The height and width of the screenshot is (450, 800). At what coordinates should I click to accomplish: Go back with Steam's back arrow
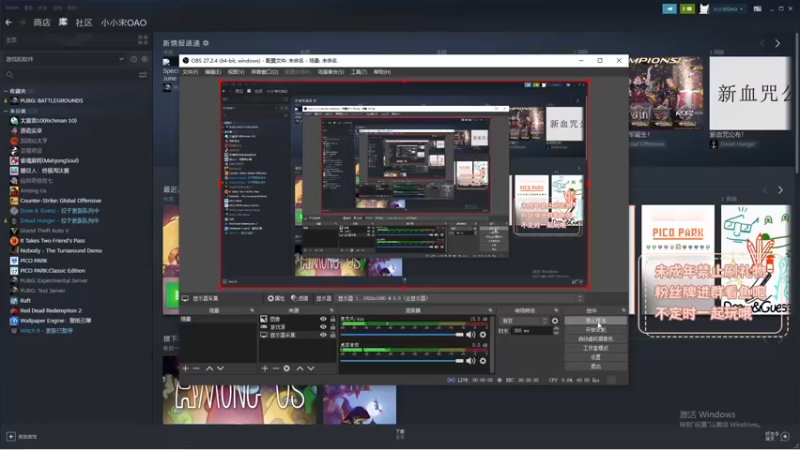[x=8, y=22]
